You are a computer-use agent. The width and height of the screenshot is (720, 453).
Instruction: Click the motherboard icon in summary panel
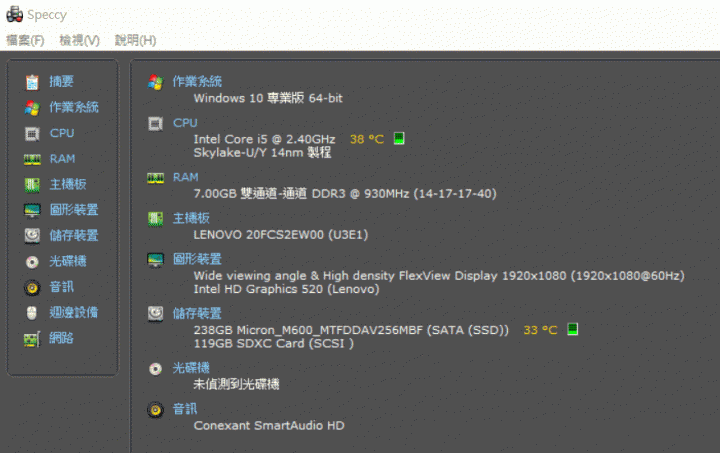click(x=156, y=219)
